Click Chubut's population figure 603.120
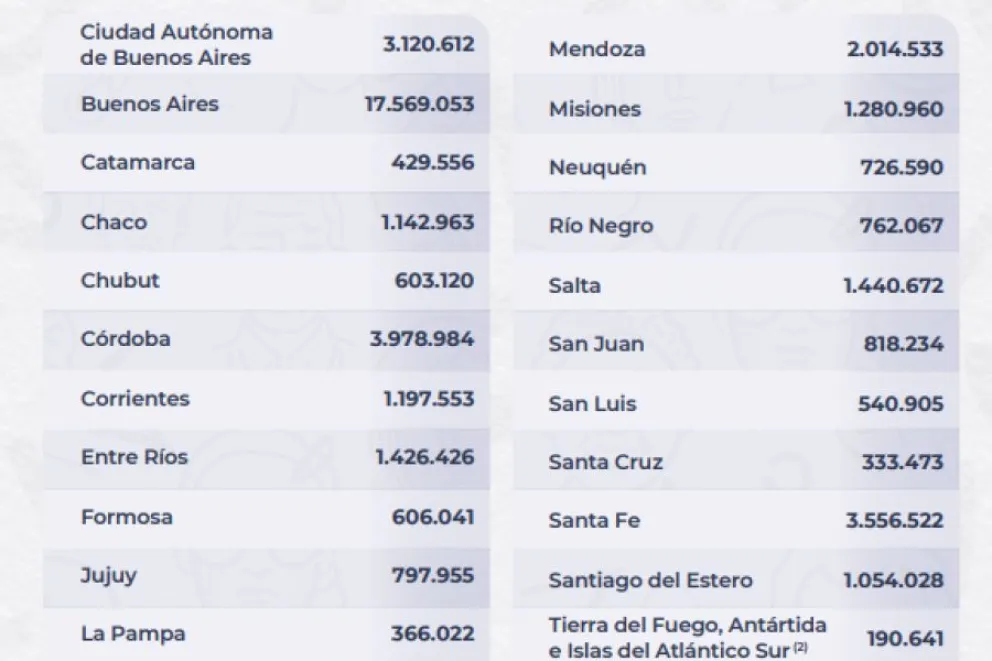The height and width of the screenshot is (661, 992). [x=434, y=280]
